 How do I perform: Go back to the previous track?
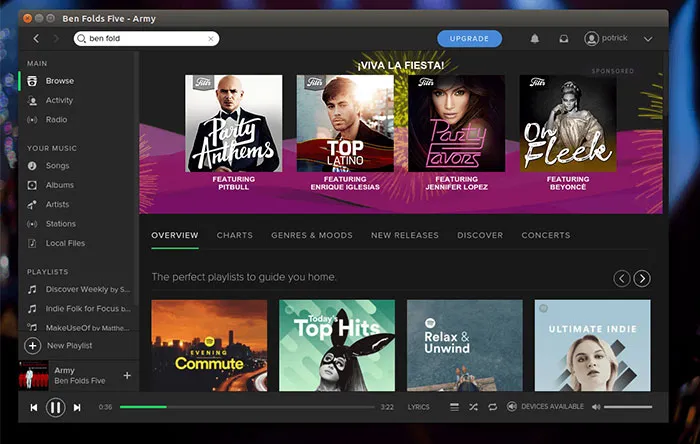pyautogui.click(x=33, y=407)
